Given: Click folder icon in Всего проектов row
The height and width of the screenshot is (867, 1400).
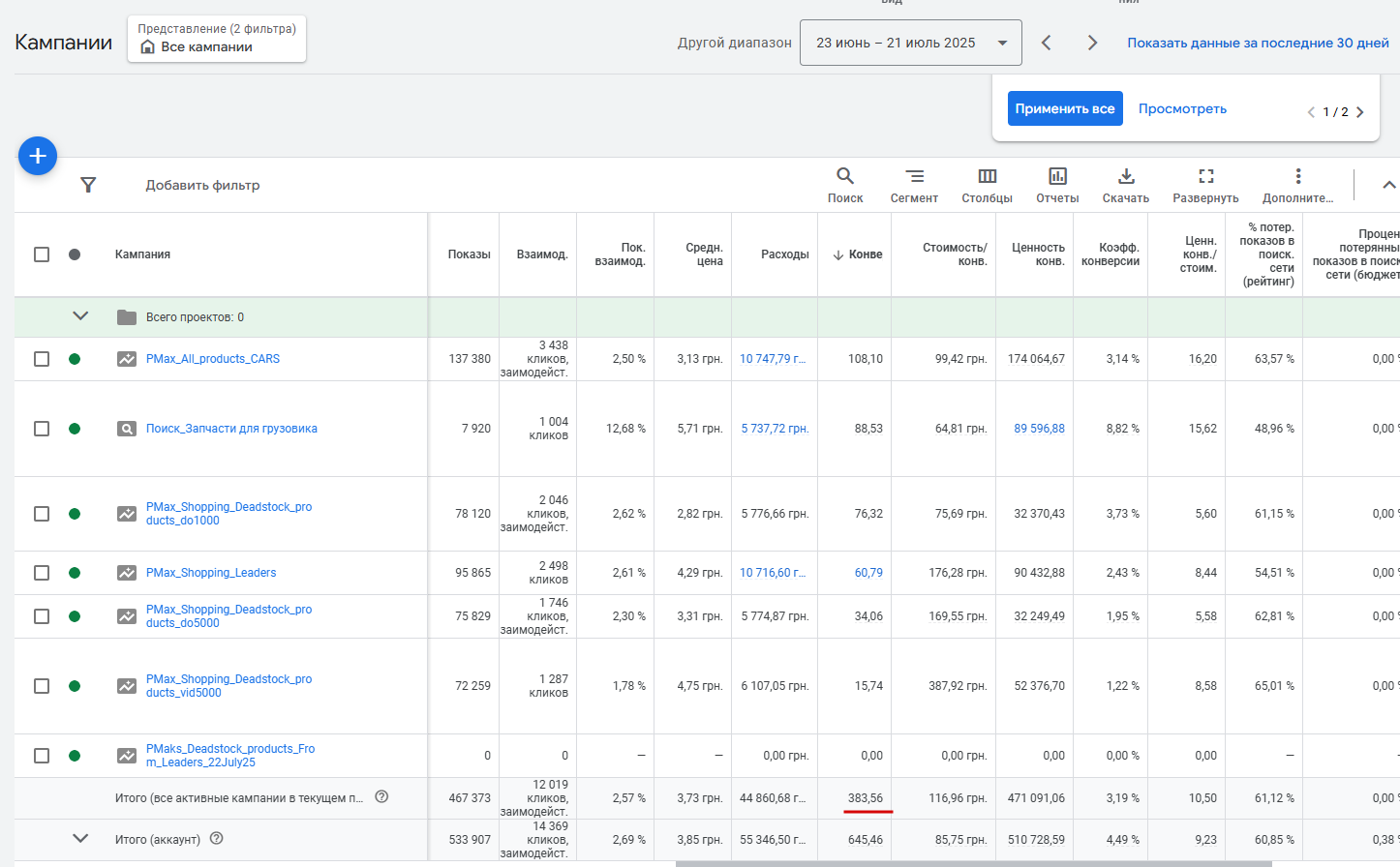Looking at the screenshot, I should click(127, 317).
